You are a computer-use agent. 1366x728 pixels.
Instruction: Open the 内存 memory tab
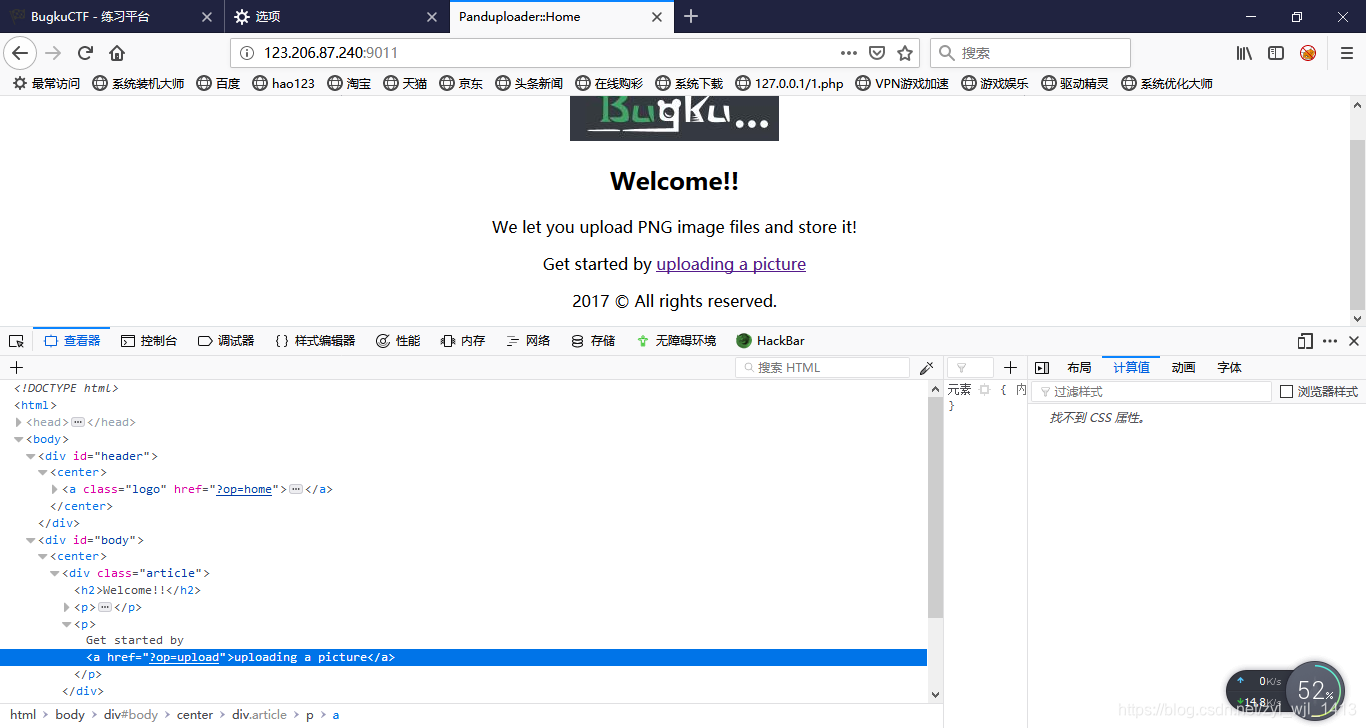tap(463, 341)
